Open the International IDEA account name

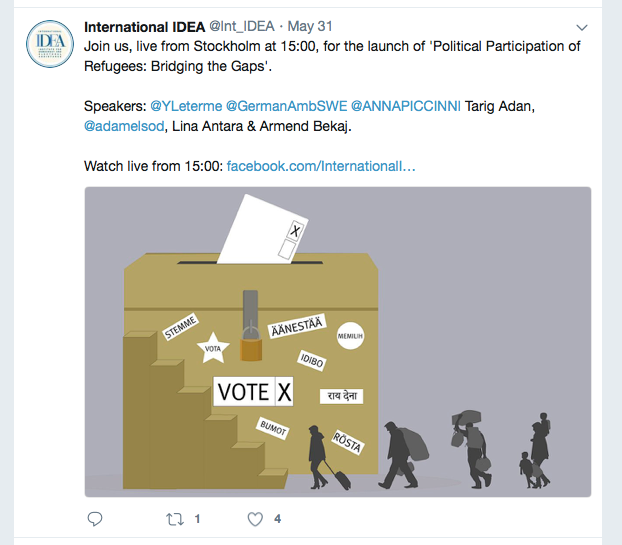click(144, 26)
